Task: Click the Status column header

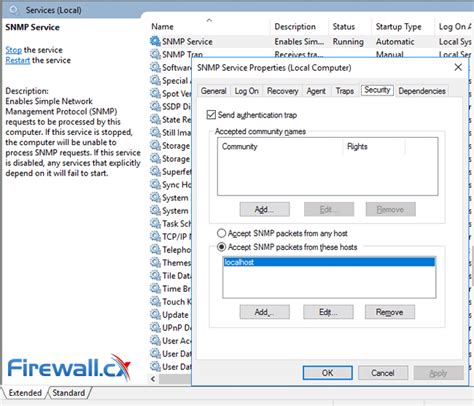Action: coord(344,27)
